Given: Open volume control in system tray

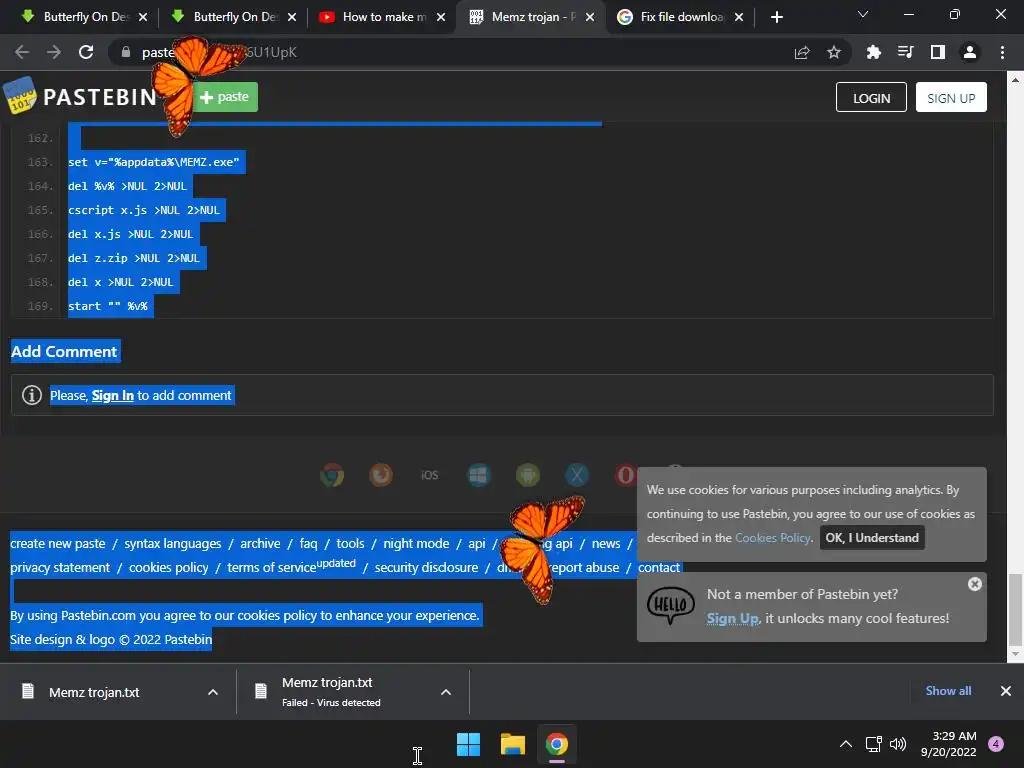Looking at the screenshot, I should pyautogui.click(x=898, y=744).
